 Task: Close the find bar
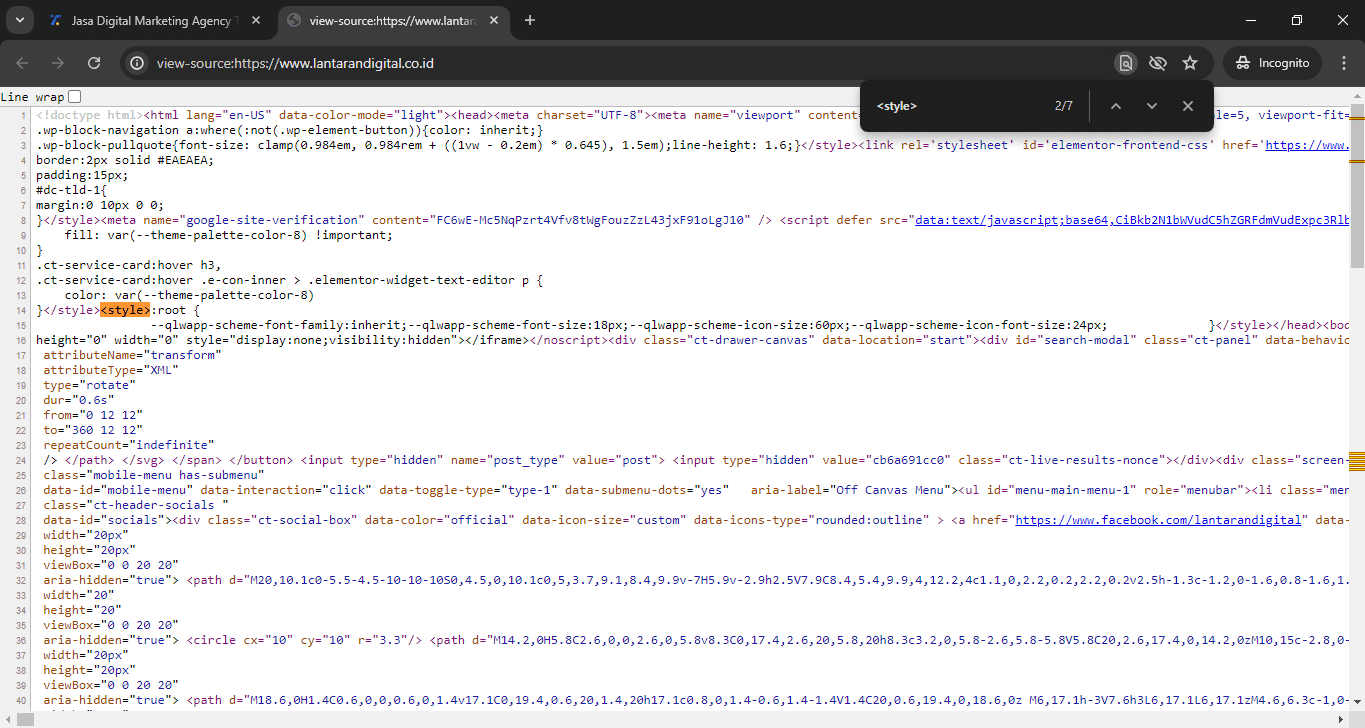[x=1188, y=106]
